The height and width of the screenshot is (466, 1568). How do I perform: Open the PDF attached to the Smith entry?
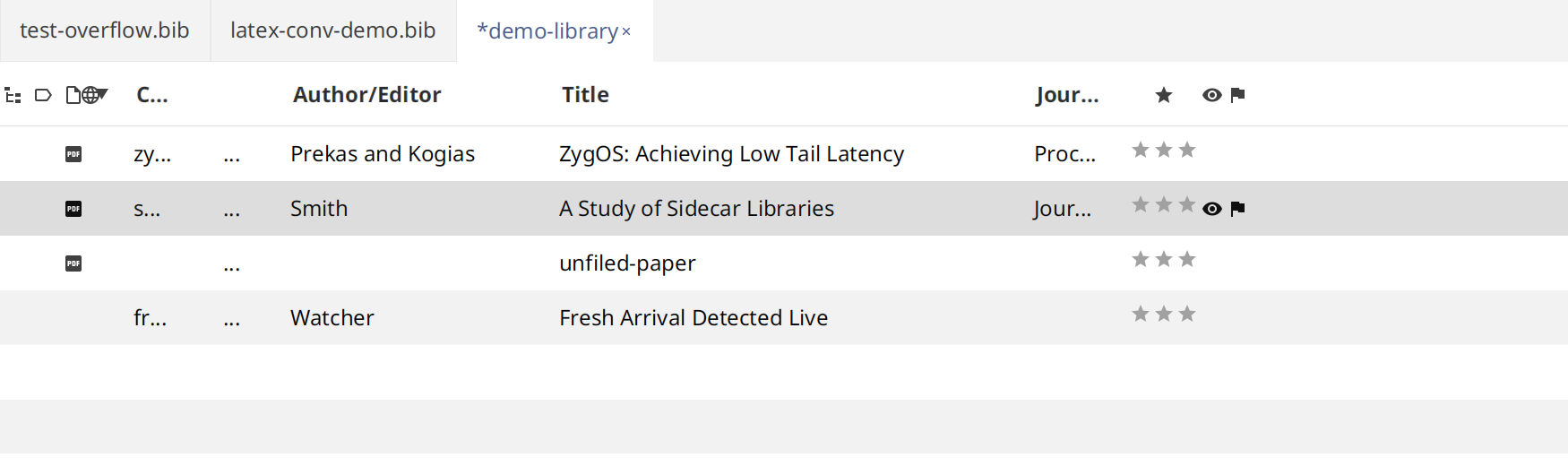tap(73, 209)
